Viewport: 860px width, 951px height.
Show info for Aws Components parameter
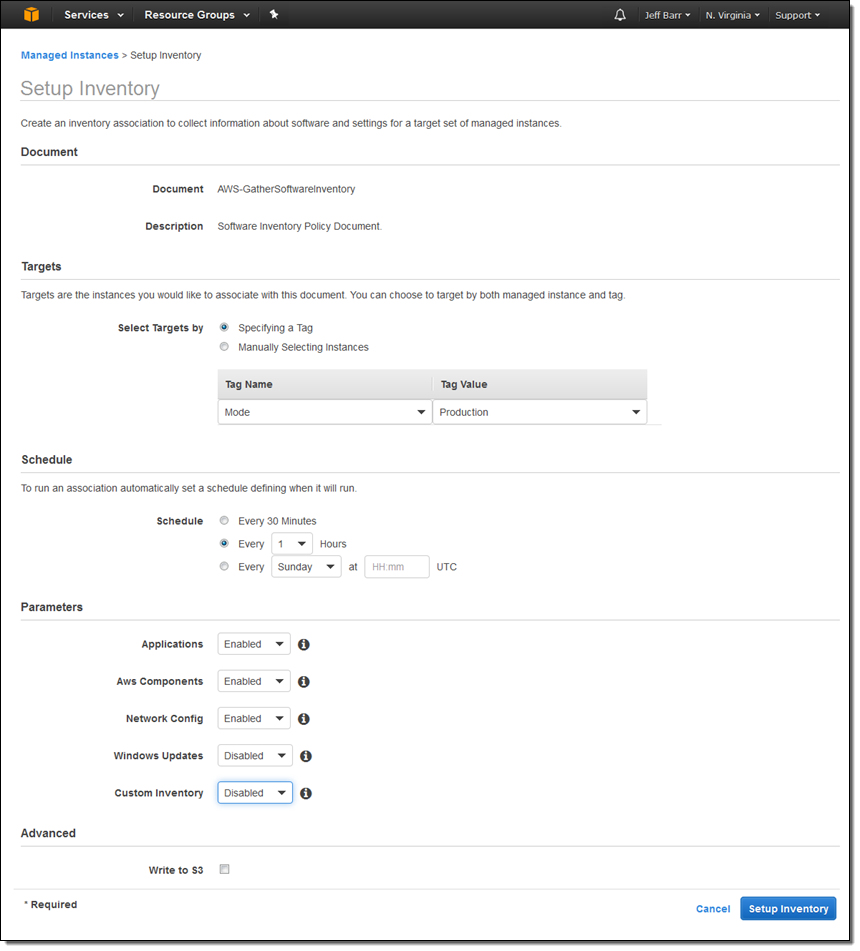[304, 682]
